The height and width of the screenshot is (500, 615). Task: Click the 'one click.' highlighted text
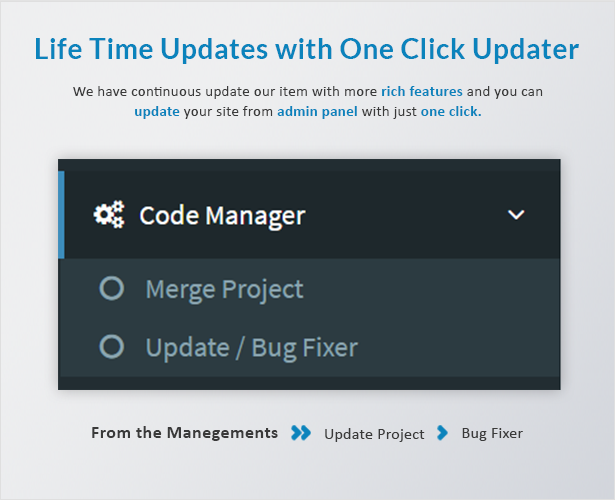(x=451, y=112)
